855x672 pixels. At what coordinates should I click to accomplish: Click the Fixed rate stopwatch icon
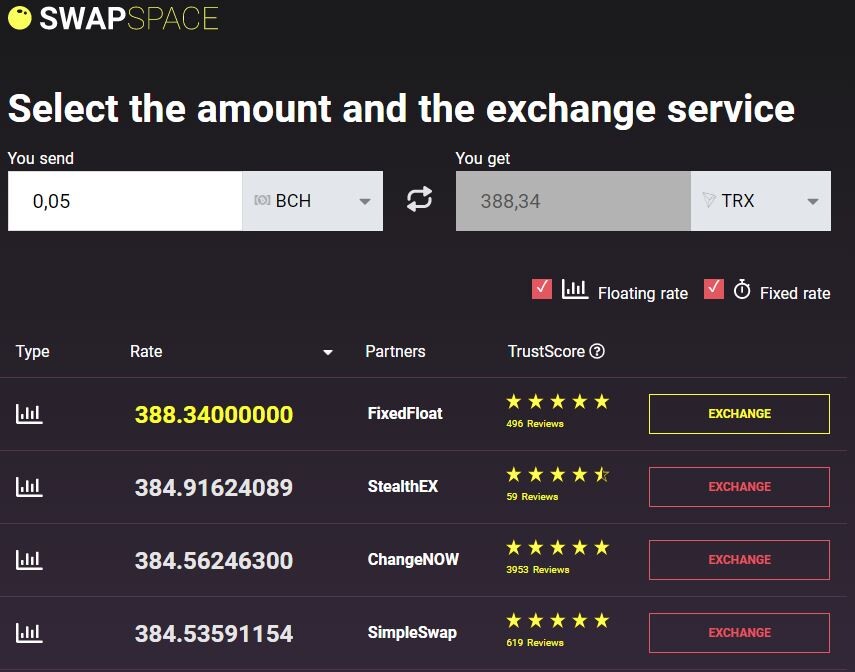pyautogui.click(x=742, y=289)
